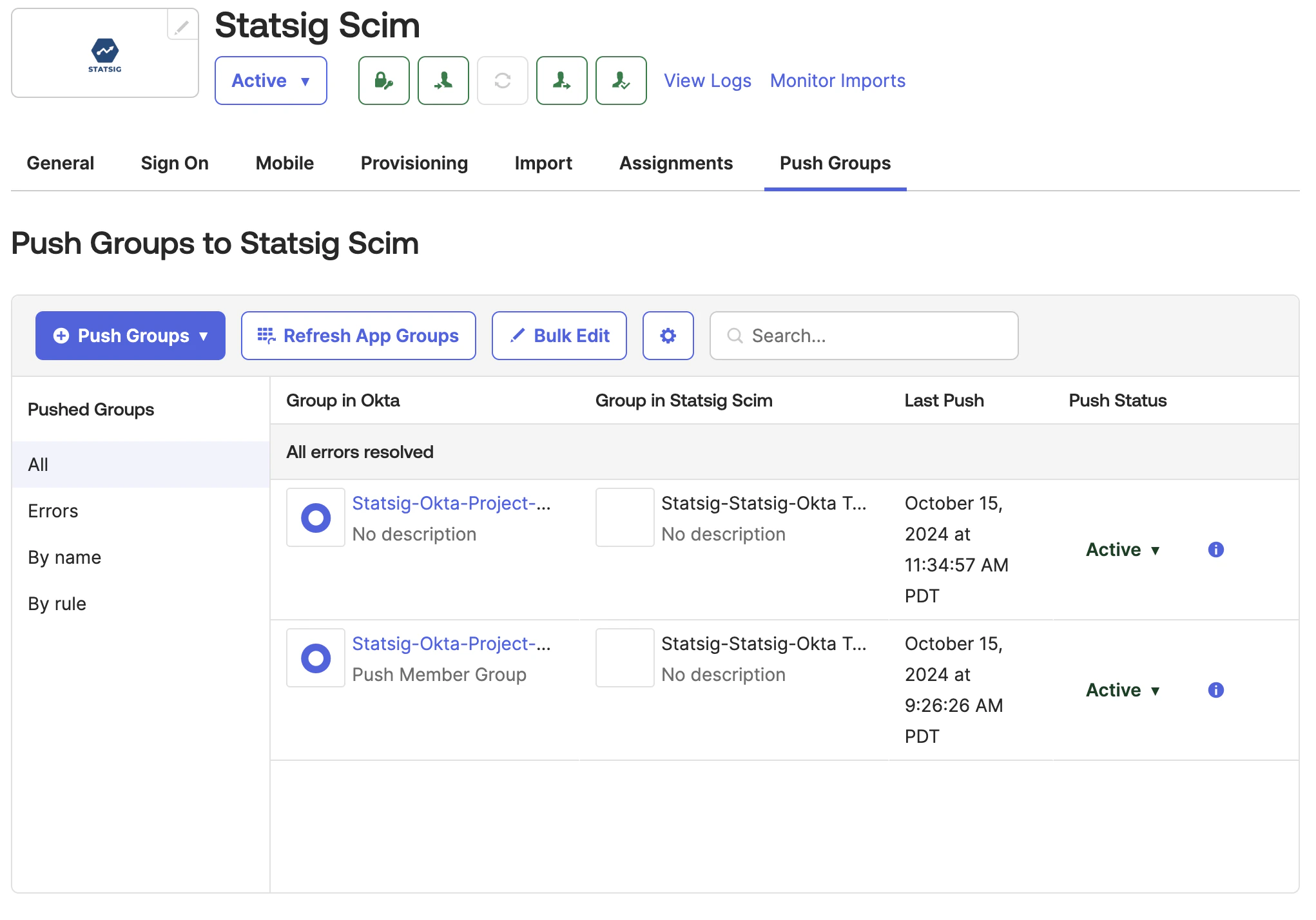Switch to the Provisioning tab

coord(414,163)
